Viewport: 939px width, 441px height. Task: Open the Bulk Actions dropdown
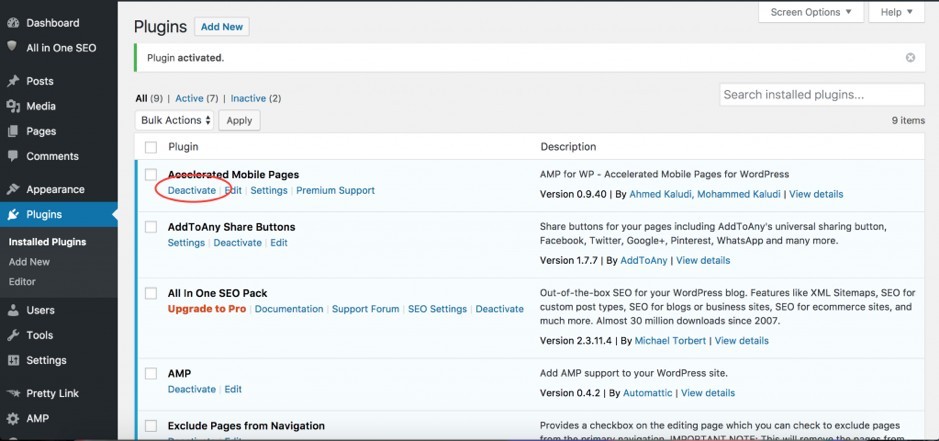(x=174, y=120)
